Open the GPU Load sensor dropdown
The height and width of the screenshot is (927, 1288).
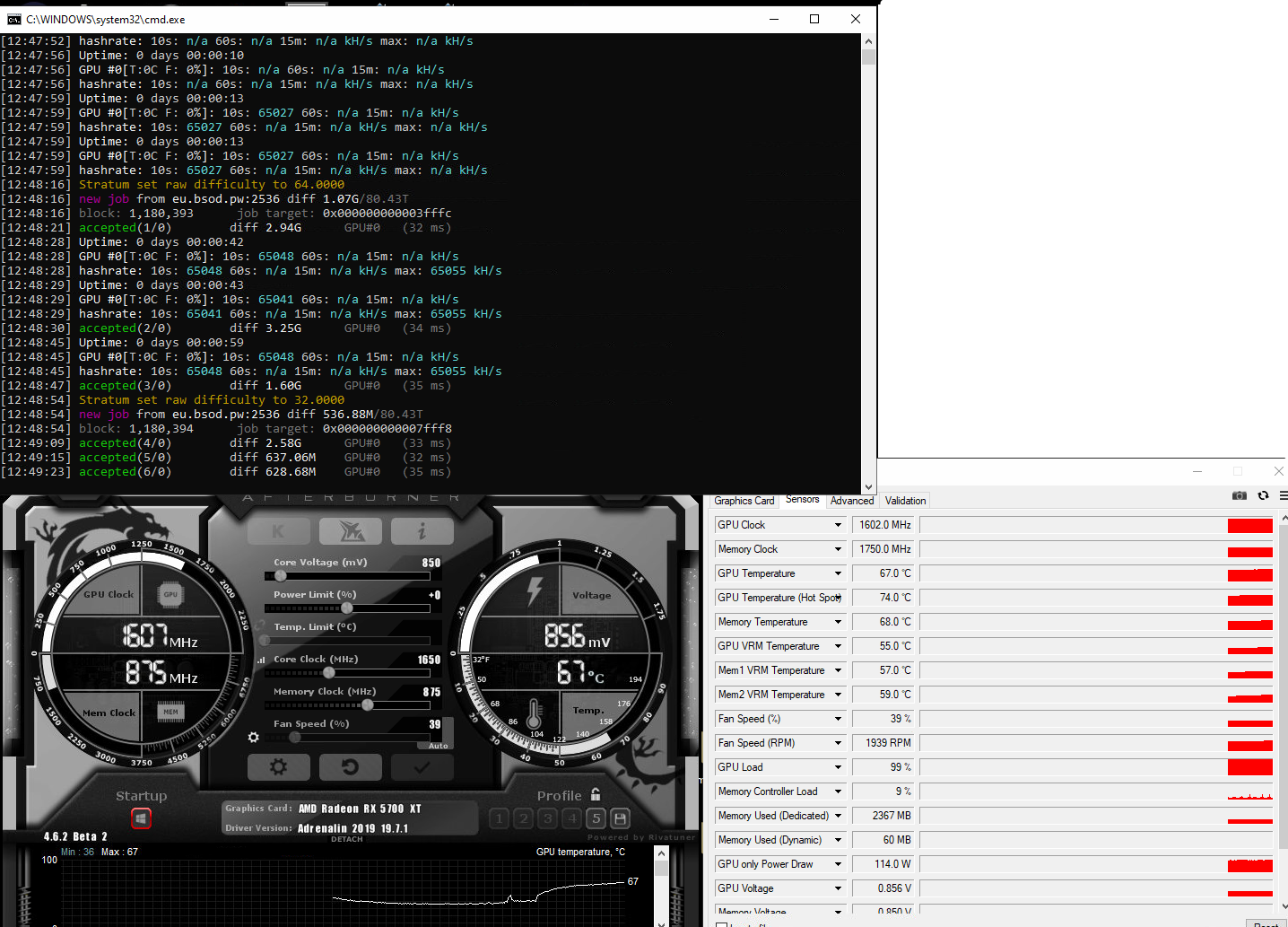click(x=838, y=767)
